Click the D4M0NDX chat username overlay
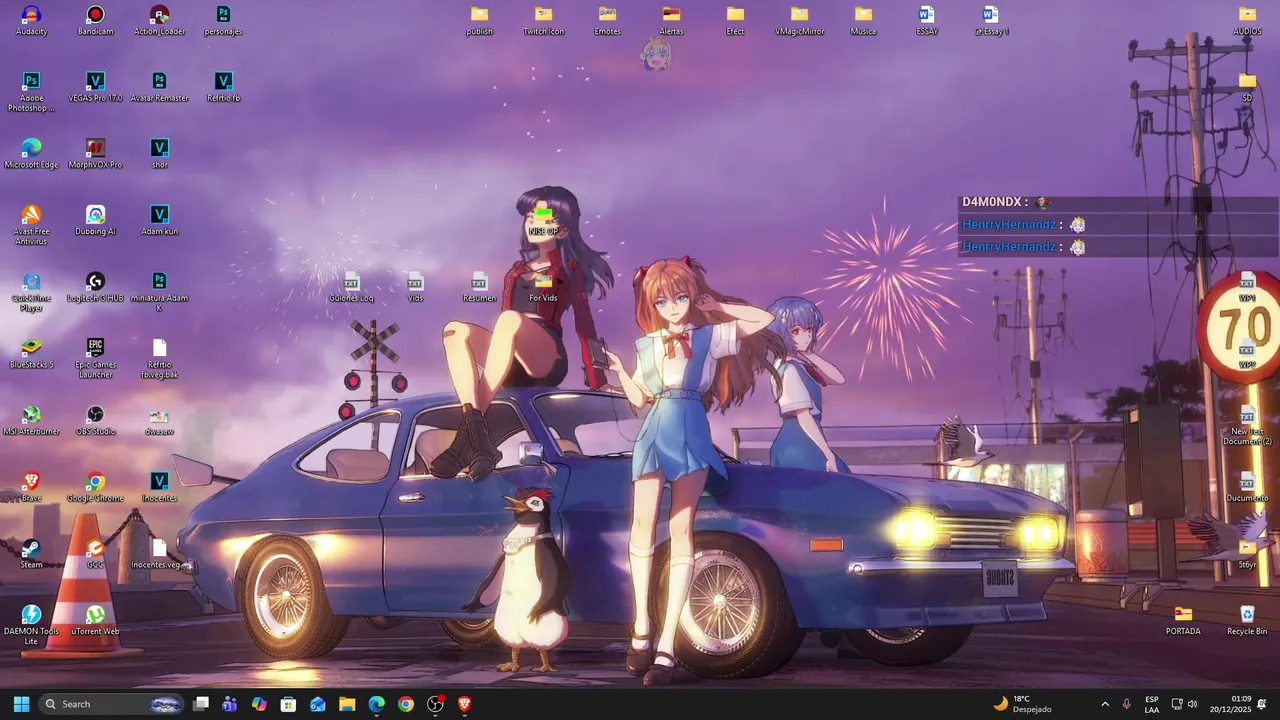The width and height of the screenshot is (1280, 720). (994, 202)
